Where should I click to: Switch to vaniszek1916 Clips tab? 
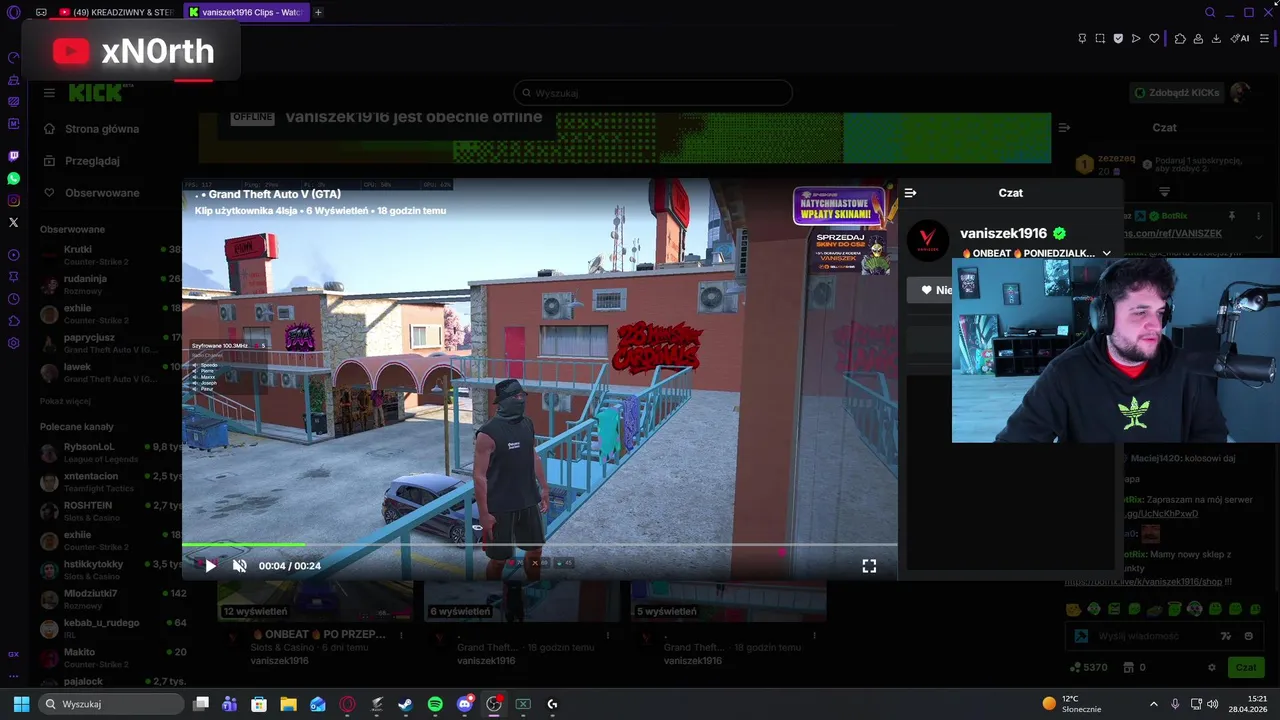(246, 13)
